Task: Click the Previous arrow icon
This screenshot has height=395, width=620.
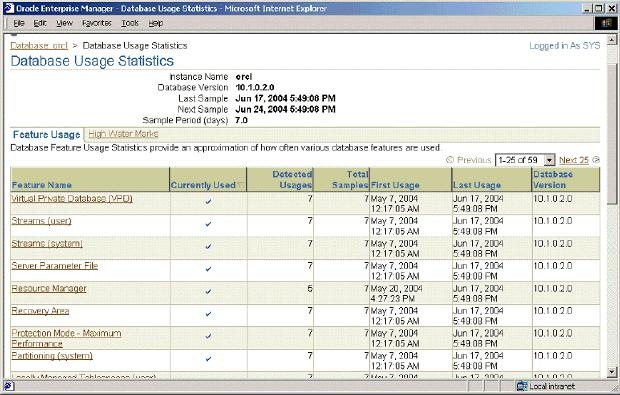Action: (x=450, y=160)
